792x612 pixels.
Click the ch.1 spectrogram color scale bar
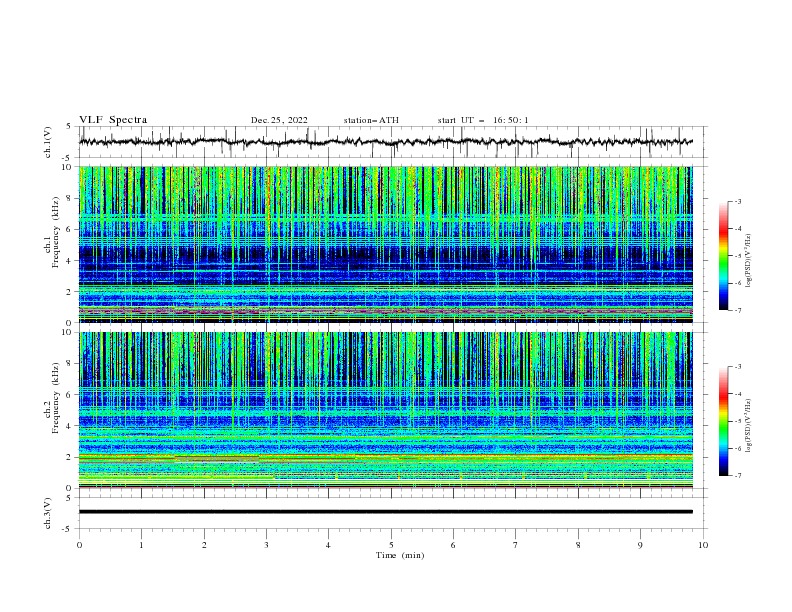click(723, 256)
